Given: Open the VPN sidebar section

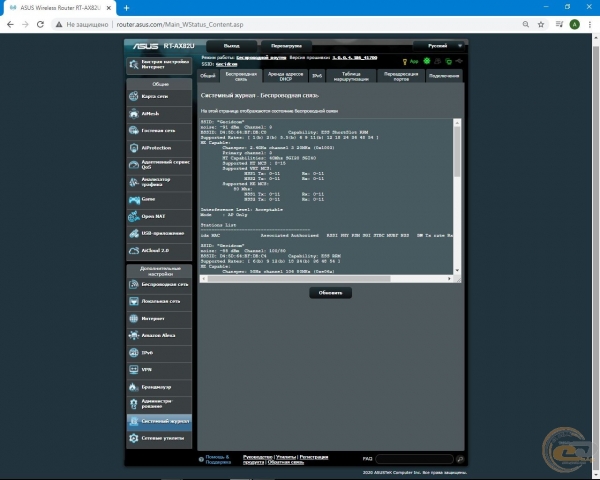Looking at the screenshot, I should point(159,370).
